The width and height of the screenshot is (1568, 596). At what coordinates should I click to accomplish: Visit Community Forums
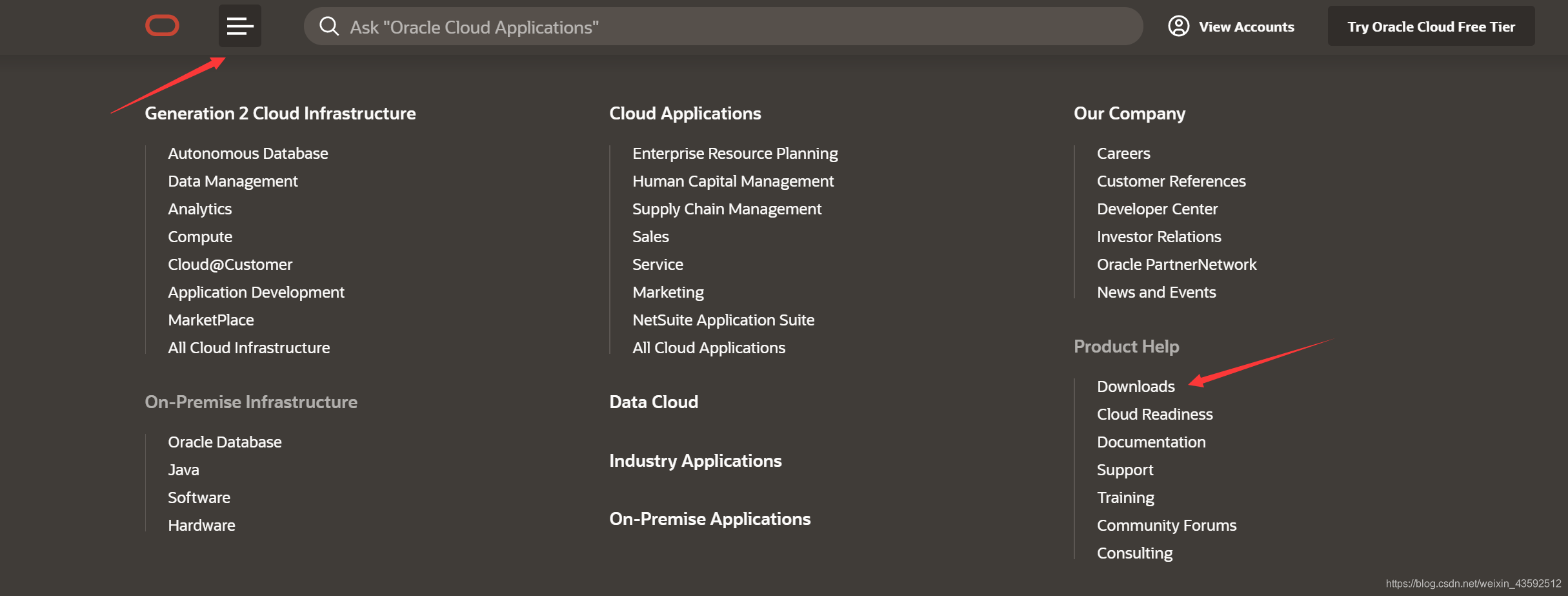coord(1167,525)
